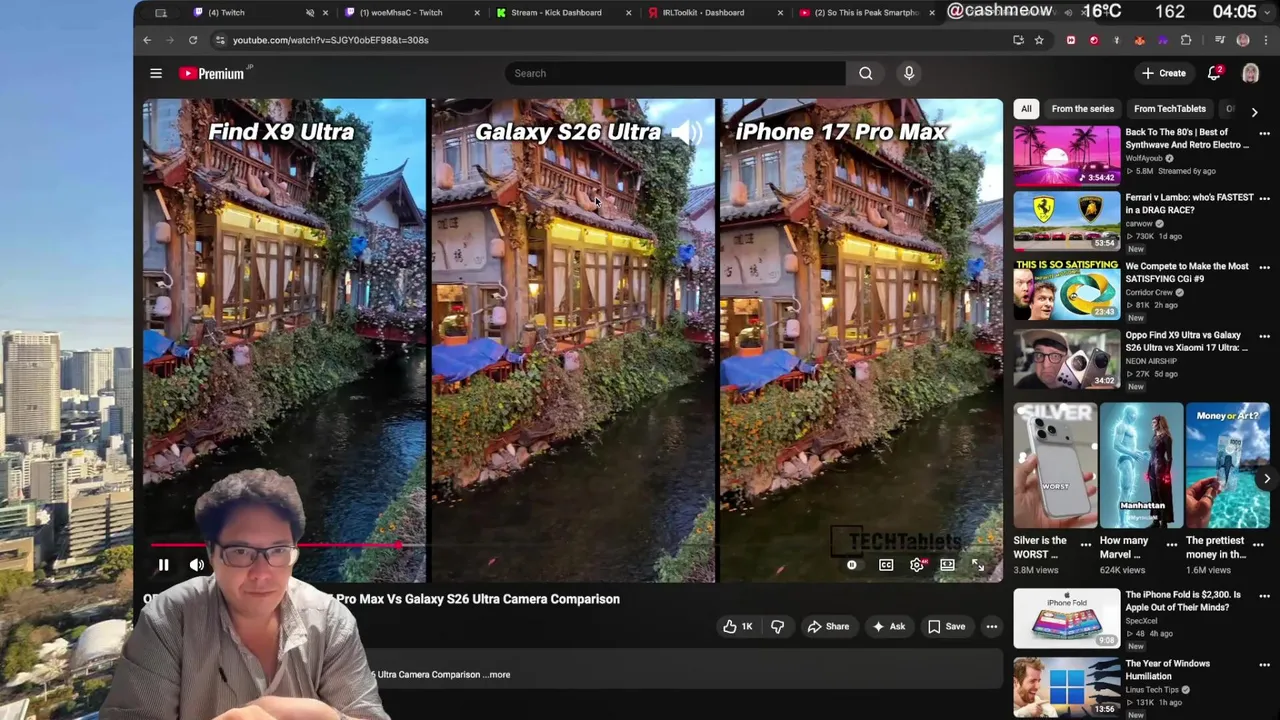The width and height of the screenshot is (1280, 720).
Task: Open the notifications bell
Action: (x=1214, y=73)
